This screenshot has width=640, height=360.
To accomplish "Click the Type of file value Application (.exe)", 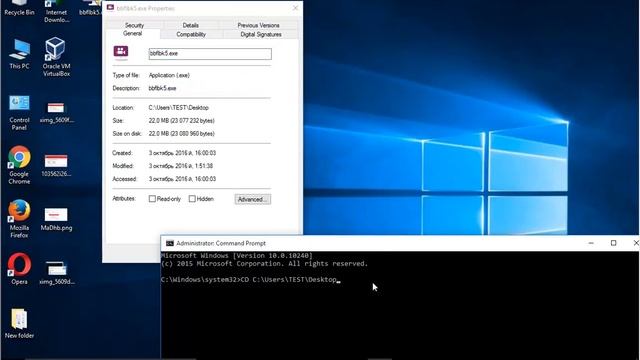I will [x=169, y=75].
